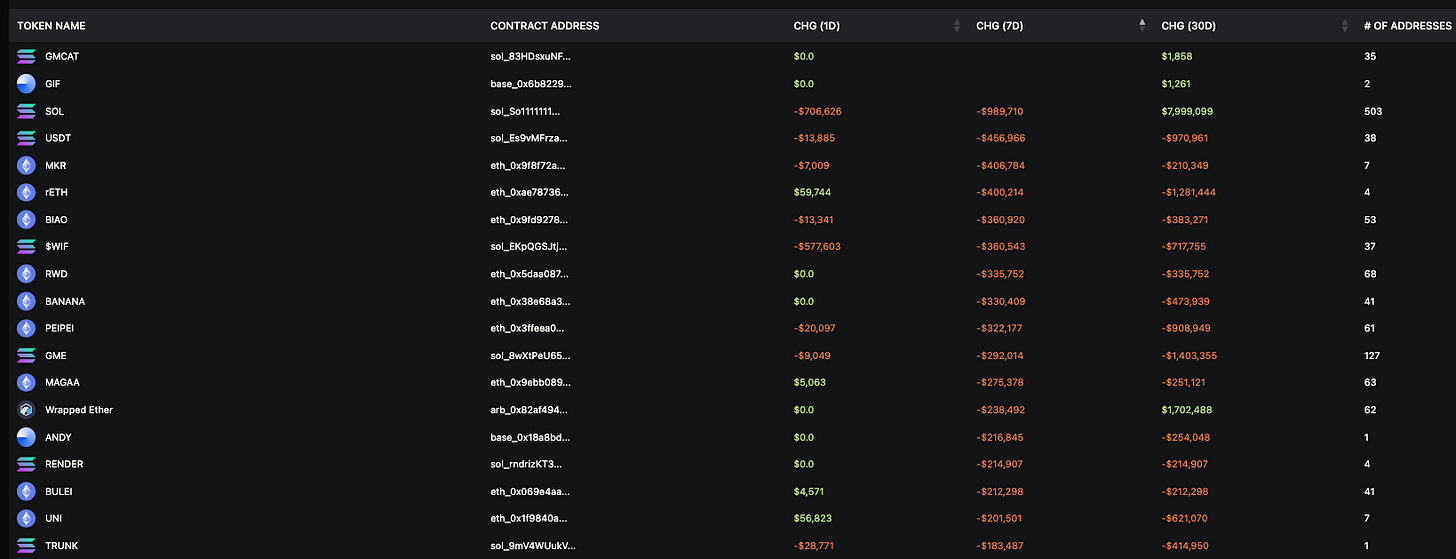The height and width of the screenshot is (559, 1456).
Task: Click the BIAO Ethereum token icon
Action: 26,219
